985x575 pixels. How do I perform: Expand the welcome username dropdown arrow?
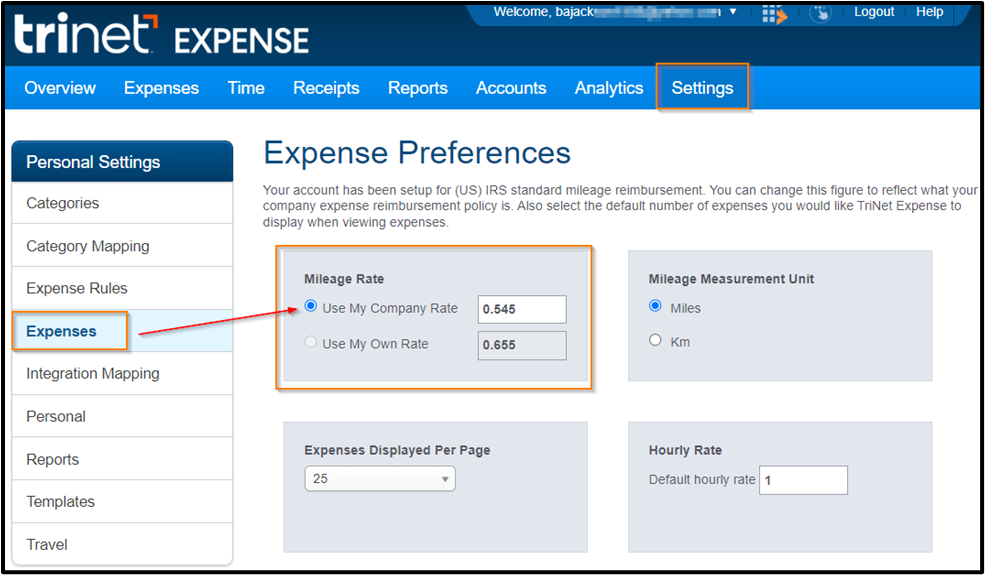(732, 12)
